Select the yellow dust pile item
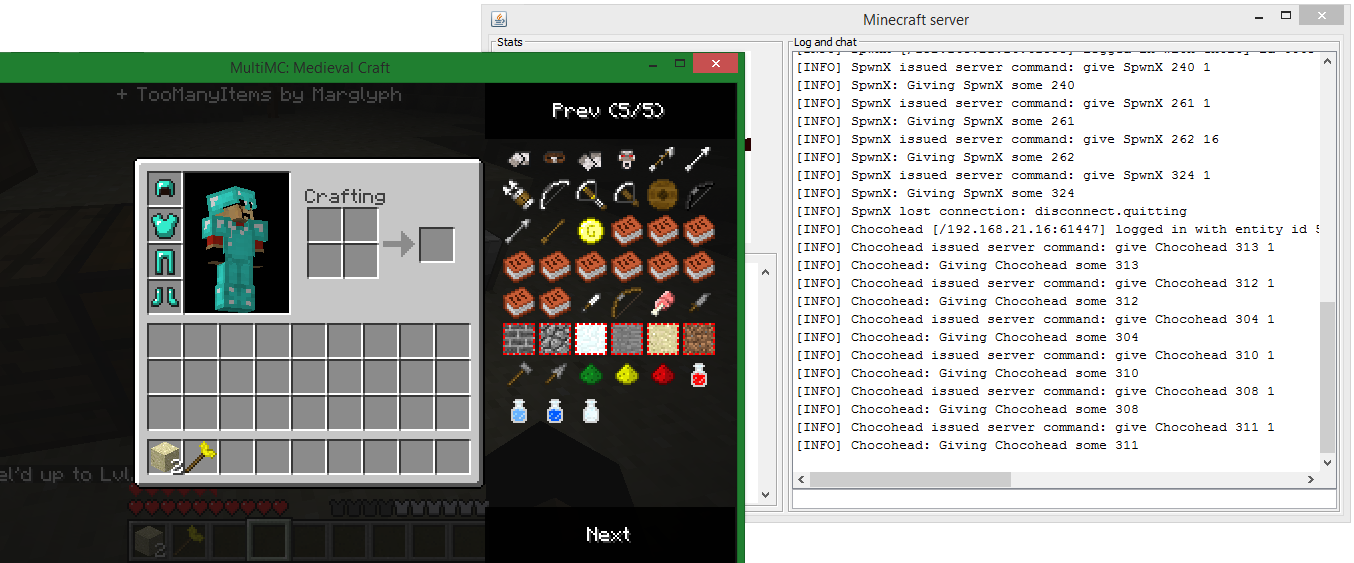Image resolution: width=1354 pixels, height=563 pixels. [x=627, y=375]
